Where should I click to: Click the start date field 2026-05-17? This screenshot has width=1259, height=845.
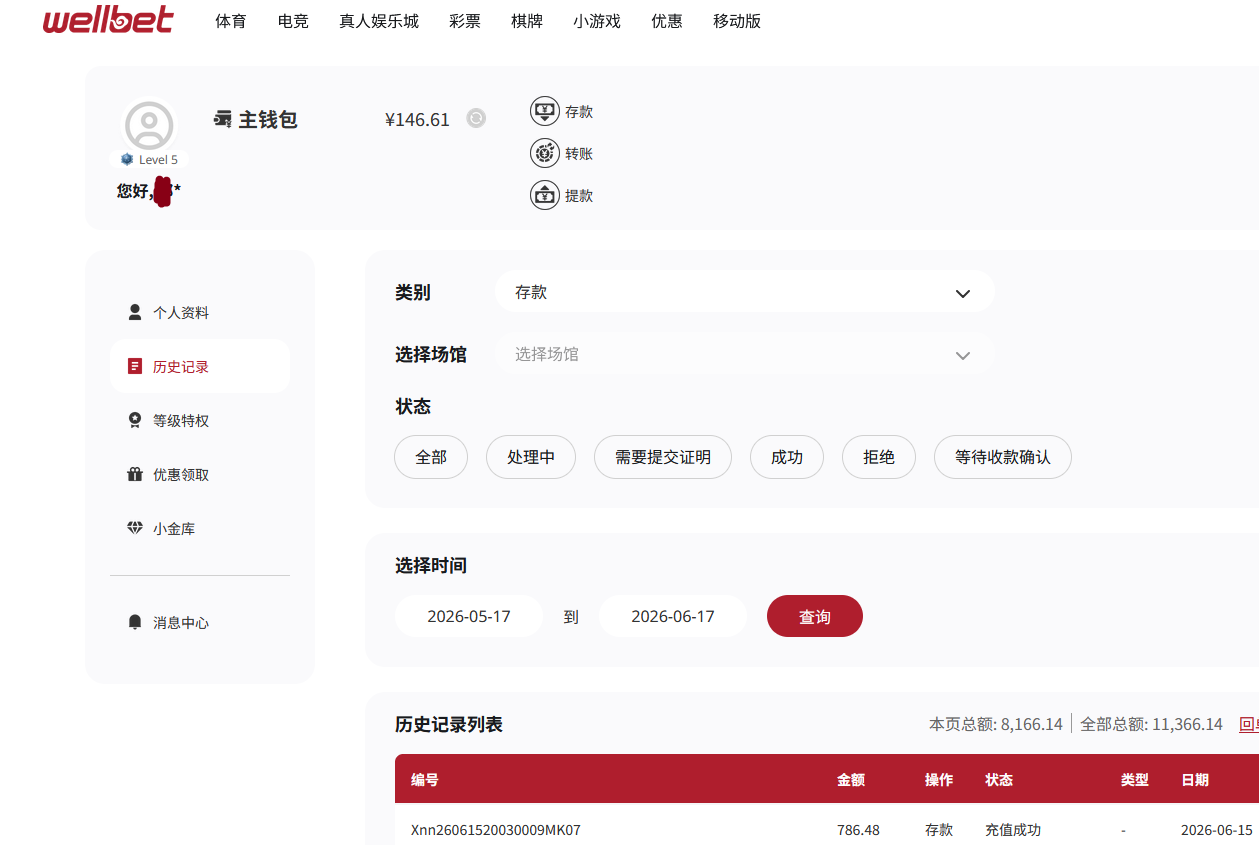click(x=469, y=616)
